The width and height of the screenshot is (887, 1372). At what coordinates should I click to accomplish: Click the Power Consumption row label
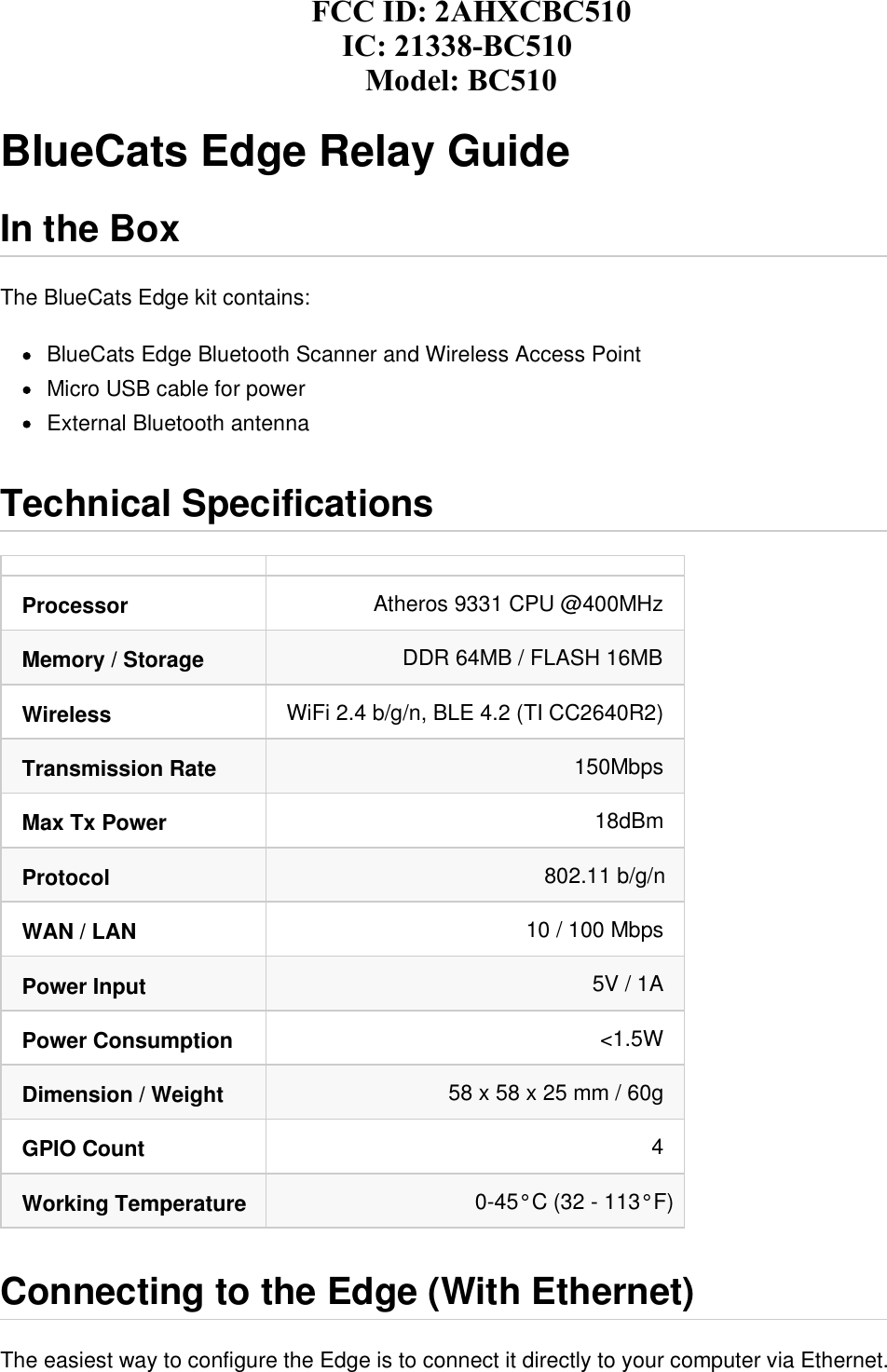click(128, 1040)
